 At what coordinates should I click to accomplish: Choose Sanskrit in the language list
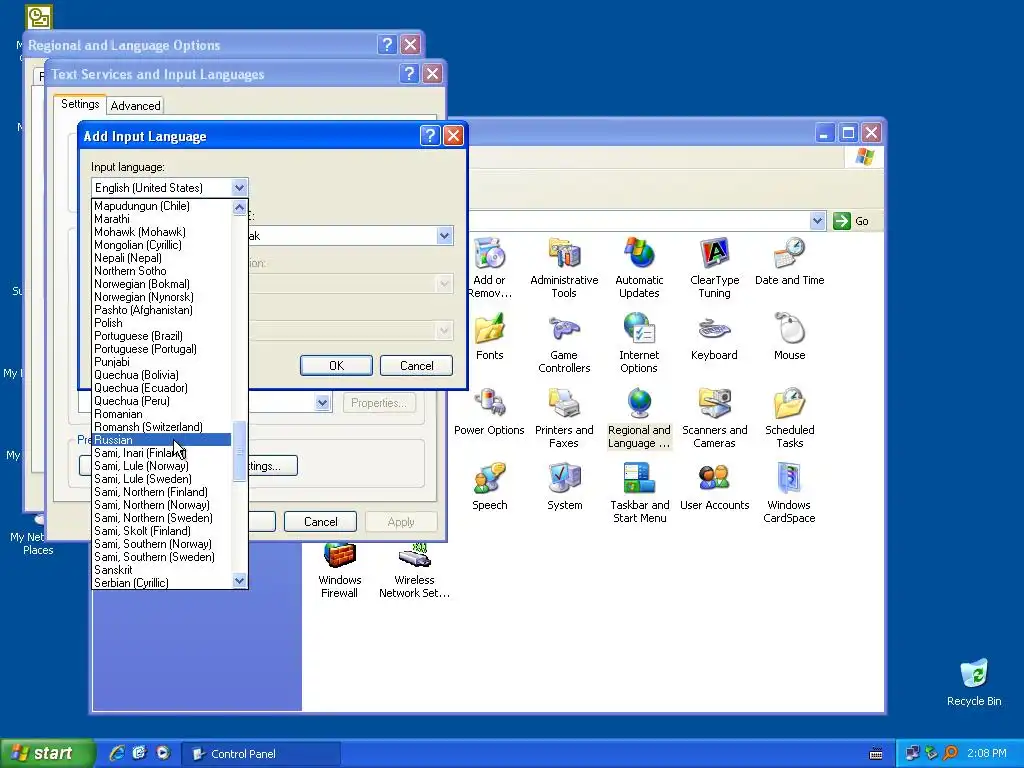click(162, 570)
